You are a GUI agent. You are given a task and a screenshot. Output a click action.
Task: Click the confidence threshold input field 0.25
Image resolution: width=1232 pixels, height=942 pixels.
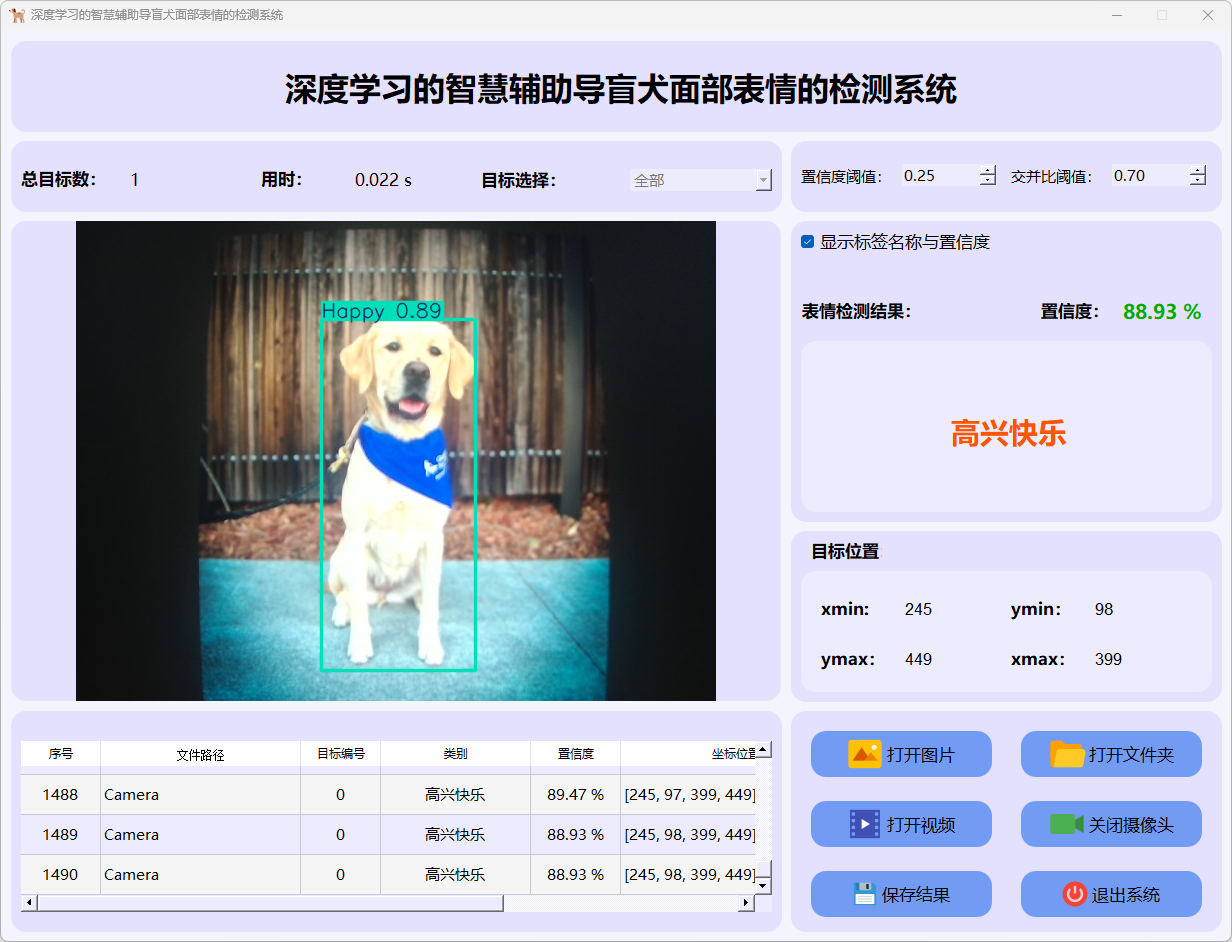[938, 176]
